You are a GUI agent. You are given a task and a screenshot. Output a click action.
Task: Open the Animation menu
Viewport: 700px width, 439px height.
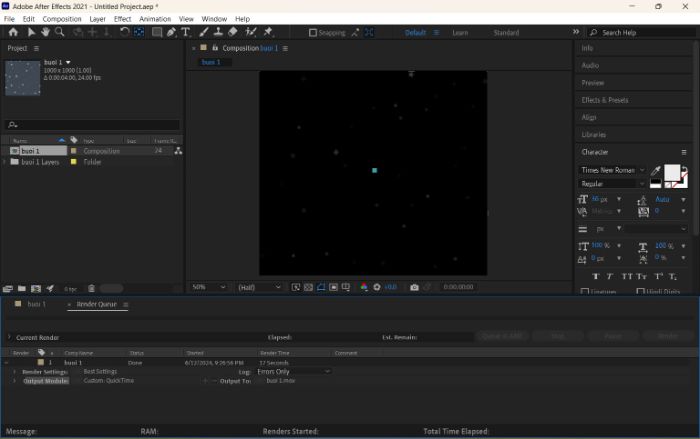[x=155, y=19]
